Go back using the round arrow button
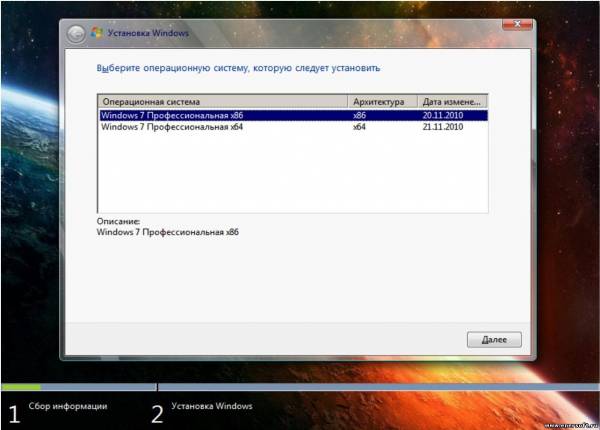The width and height of the screenshot is (600, 430). pos(76,34)
